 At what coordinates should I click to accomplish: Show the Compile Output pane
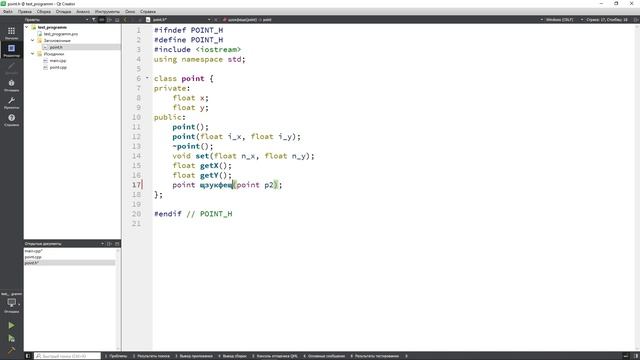tap(232, 356)
